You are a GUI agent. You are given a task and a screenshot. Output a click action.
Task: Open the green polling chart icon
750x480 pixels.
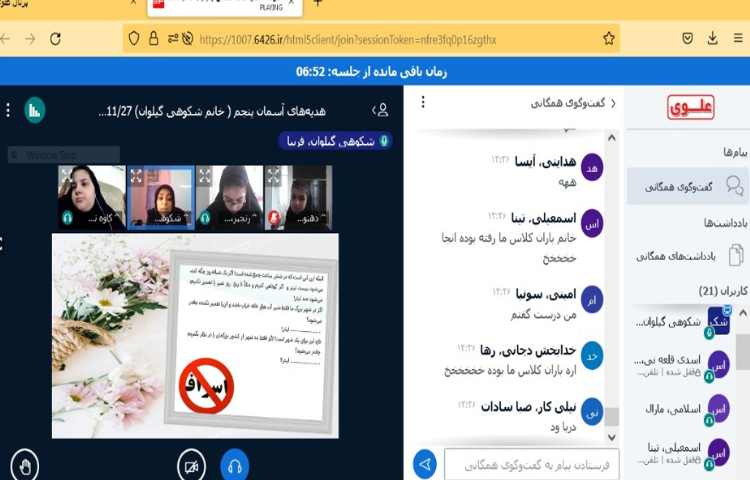pos(34,110)
